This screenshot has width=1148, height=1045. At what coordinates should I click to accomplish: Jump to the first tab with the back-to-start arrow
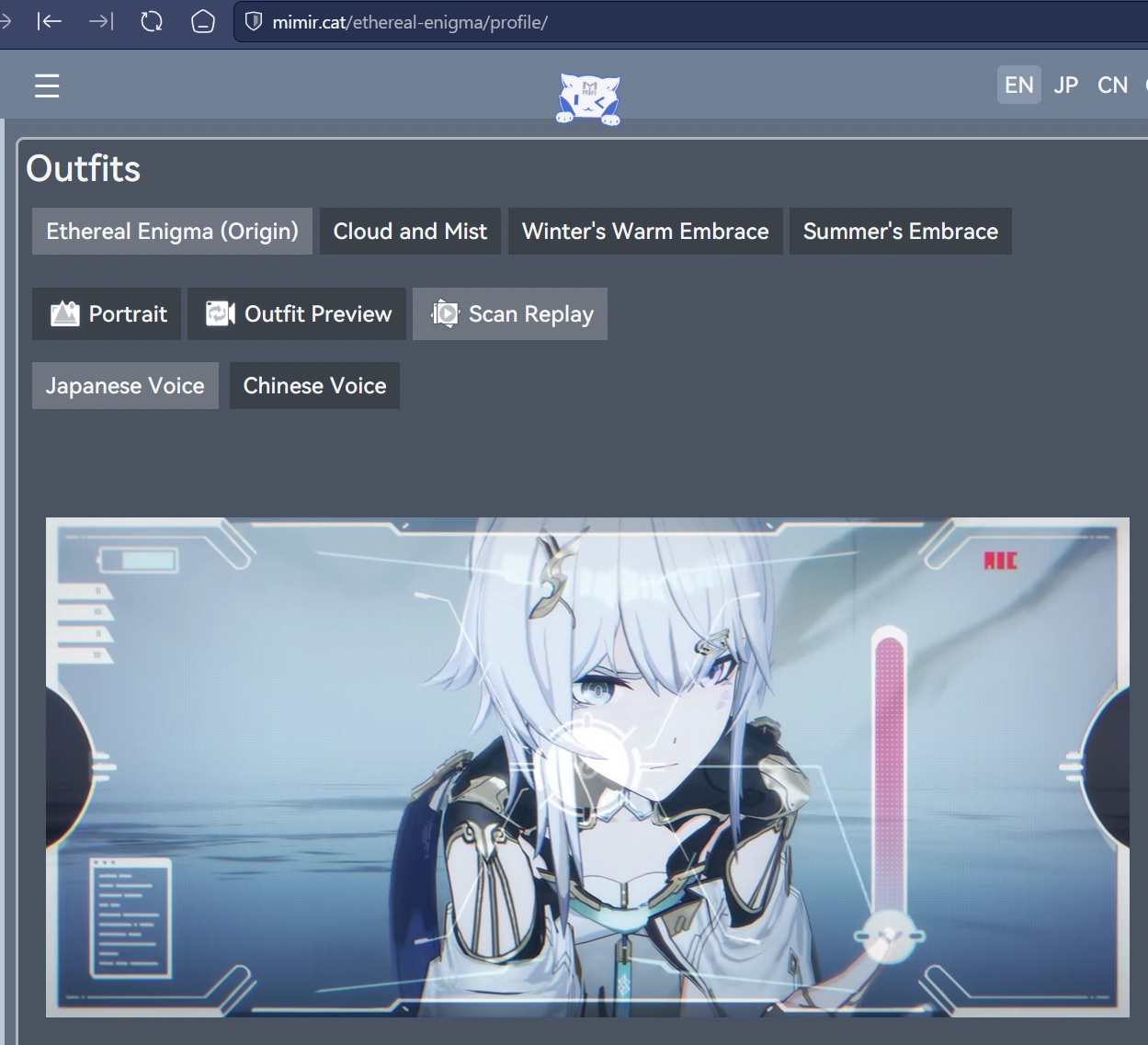pyautogui.click(x=49, y=21)
